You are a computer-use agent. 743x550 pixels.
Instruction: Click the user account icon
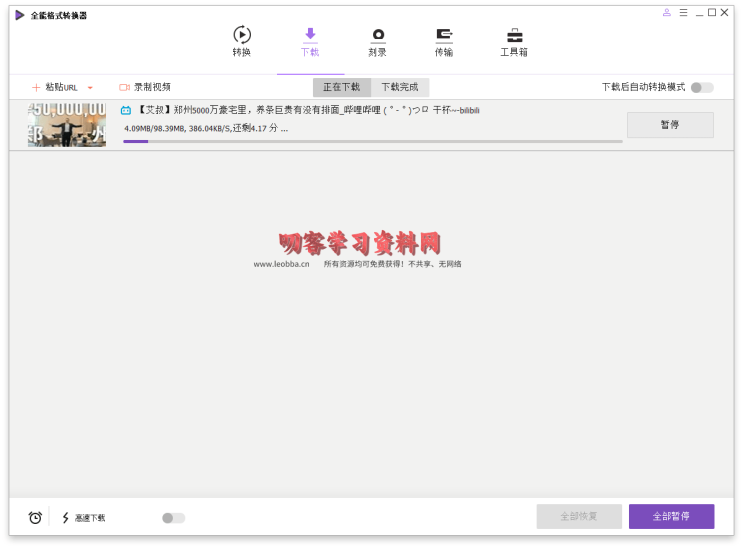(x=667, y=13)
